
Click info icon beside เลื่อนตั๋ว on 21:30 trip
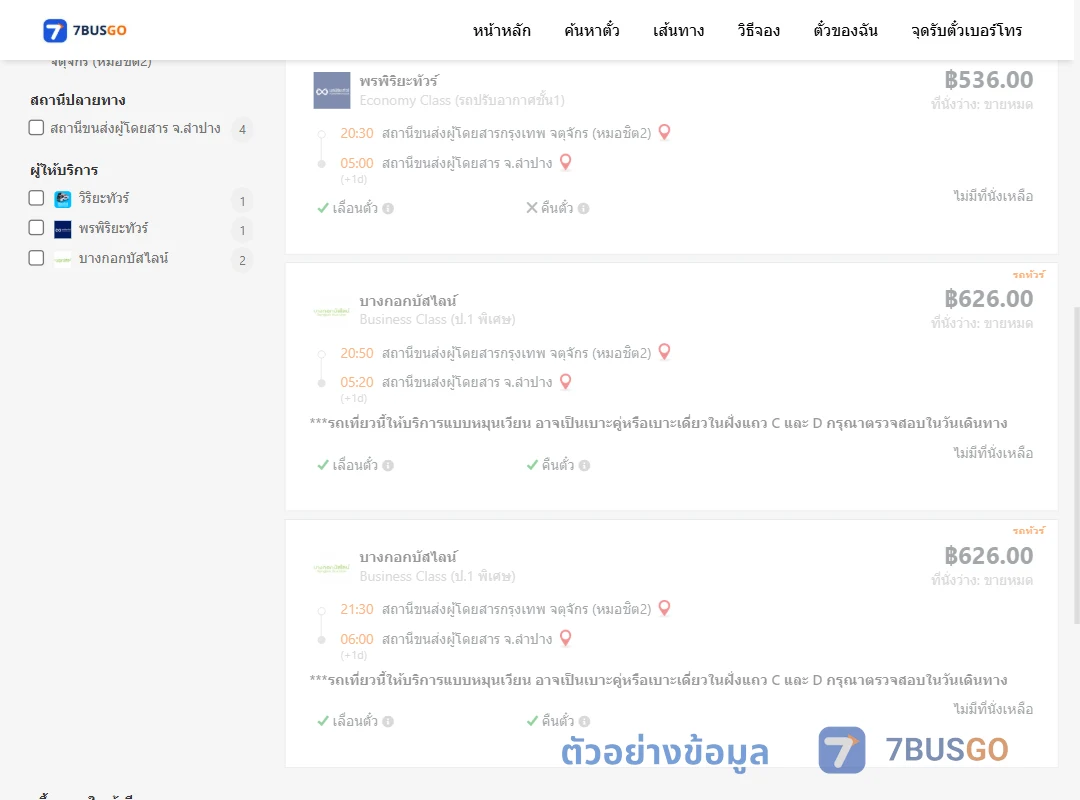pyautogui.click(x=388, y=721)
